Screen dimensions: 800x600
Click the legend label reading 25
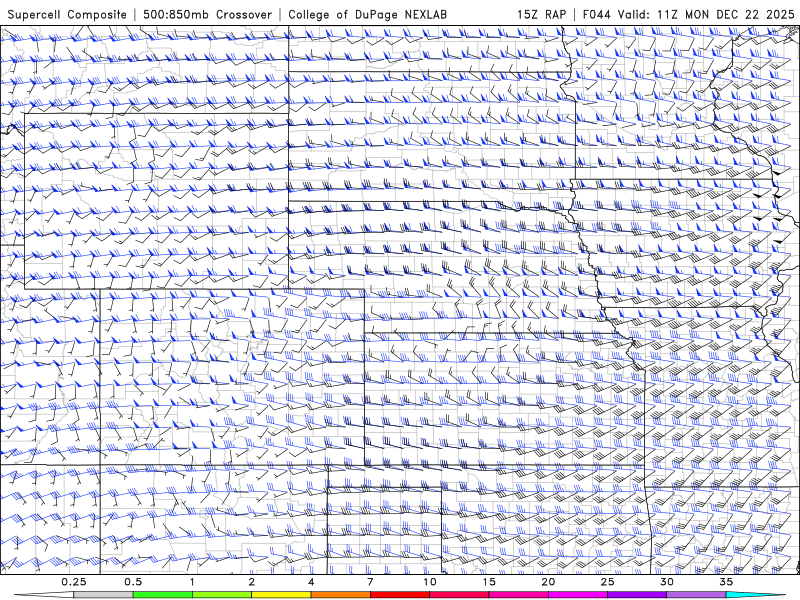tap(607, 582)
